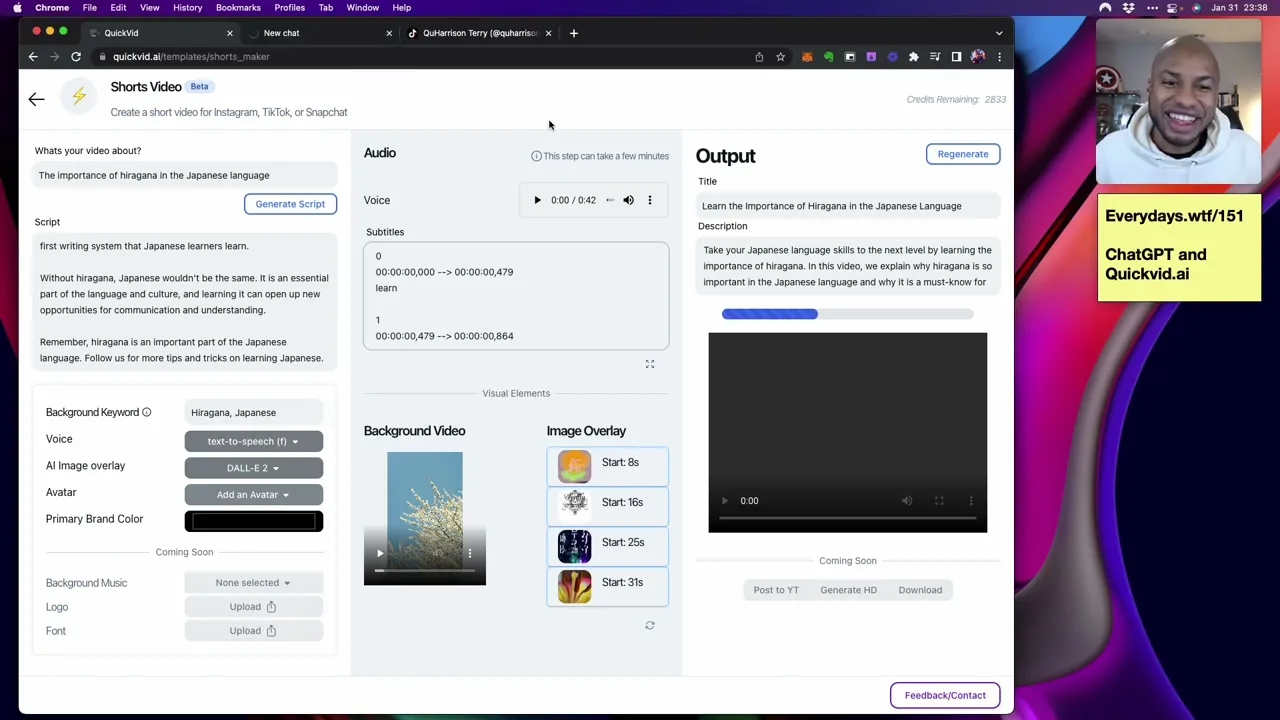Open the AI Image overlay DALL-E 2 dropdown
This screenshot has width=1280, height=720.
click(253, 468)
